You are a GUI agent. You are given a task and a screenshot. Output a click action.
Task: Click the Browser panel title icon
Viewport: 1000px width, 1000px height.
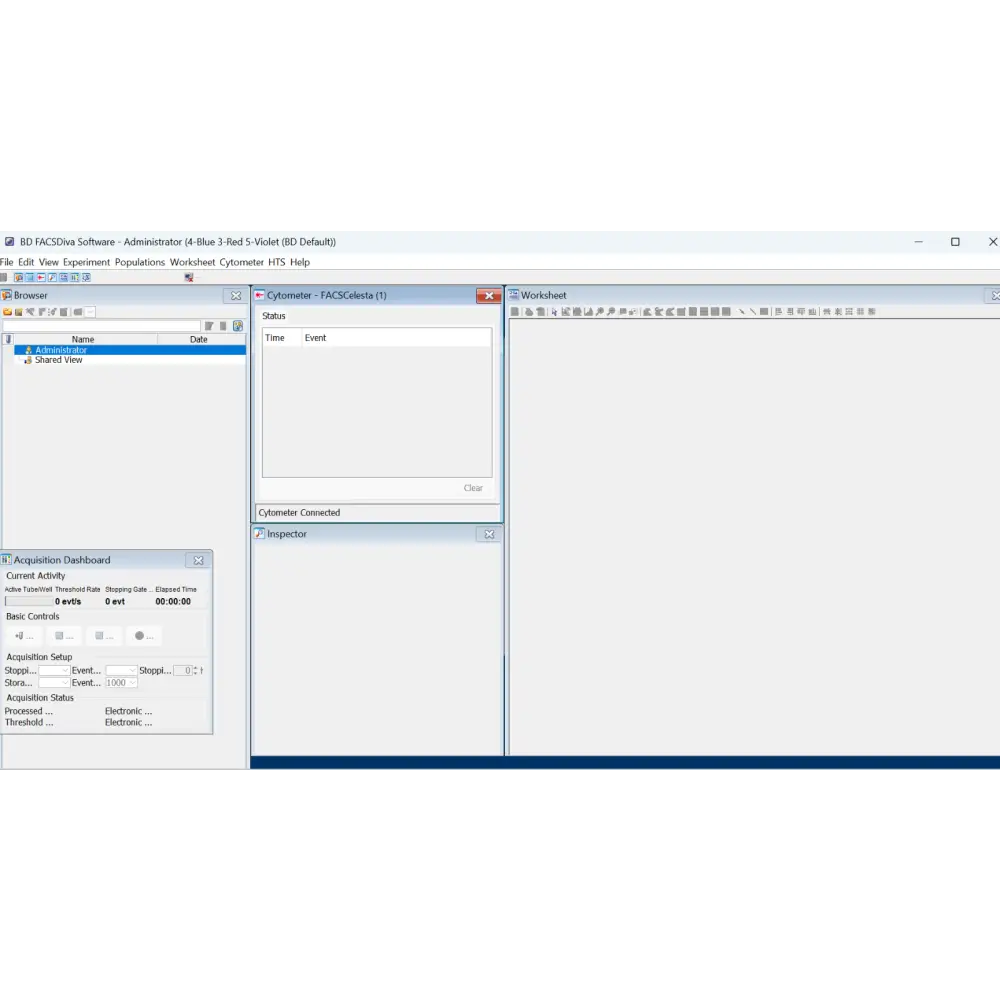coord(6,295)
